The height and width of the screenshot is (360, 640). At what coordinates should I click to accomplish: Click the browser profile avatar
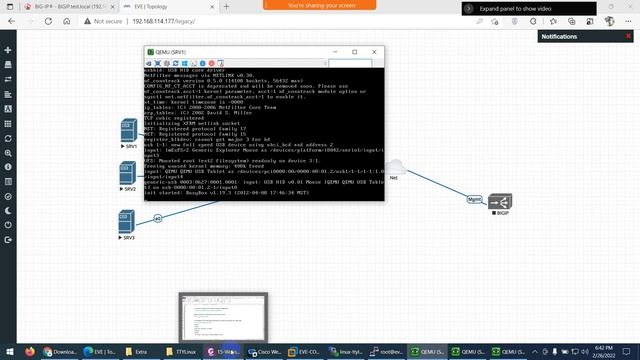click(609, 21)
